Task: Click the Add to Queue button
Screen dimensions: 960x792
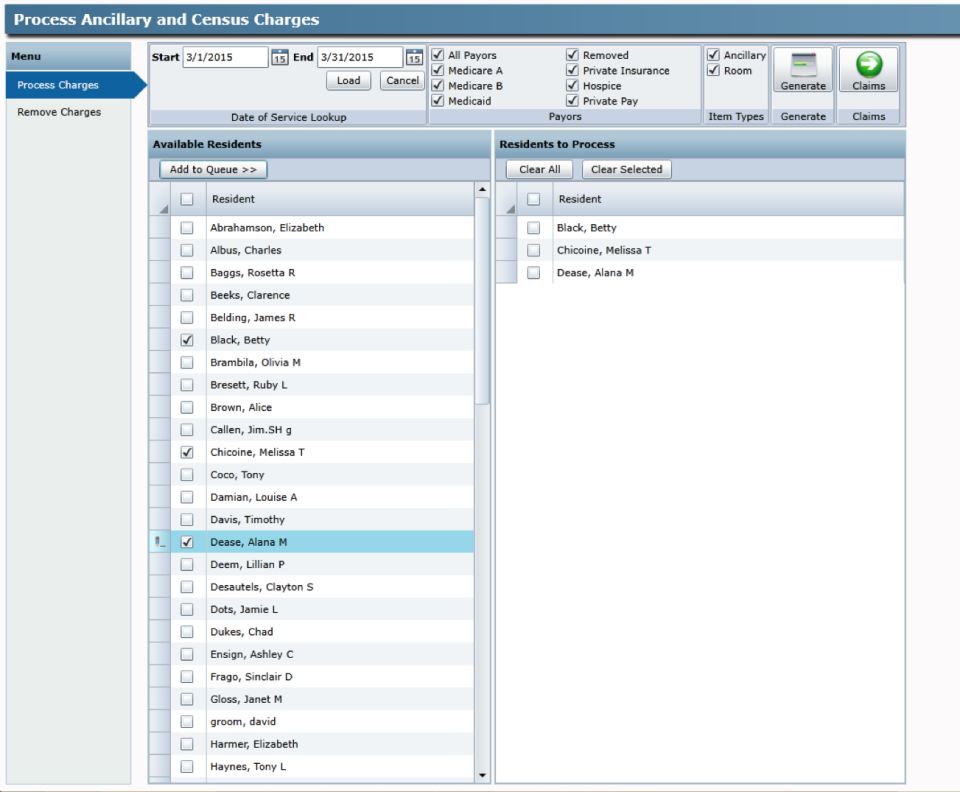Action: pos(214,169)
